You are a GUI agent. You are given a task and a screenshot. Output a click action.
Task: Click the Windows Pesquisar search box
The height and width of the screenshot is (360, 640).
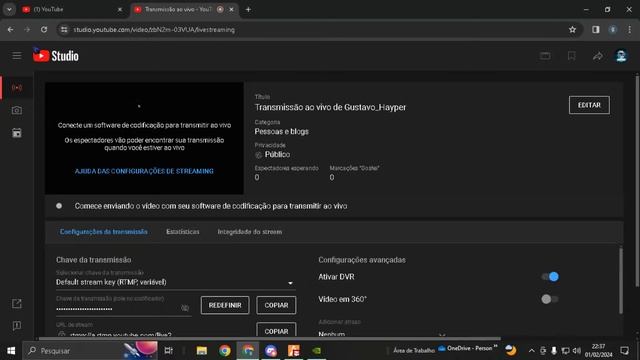(x=90, y=351)
